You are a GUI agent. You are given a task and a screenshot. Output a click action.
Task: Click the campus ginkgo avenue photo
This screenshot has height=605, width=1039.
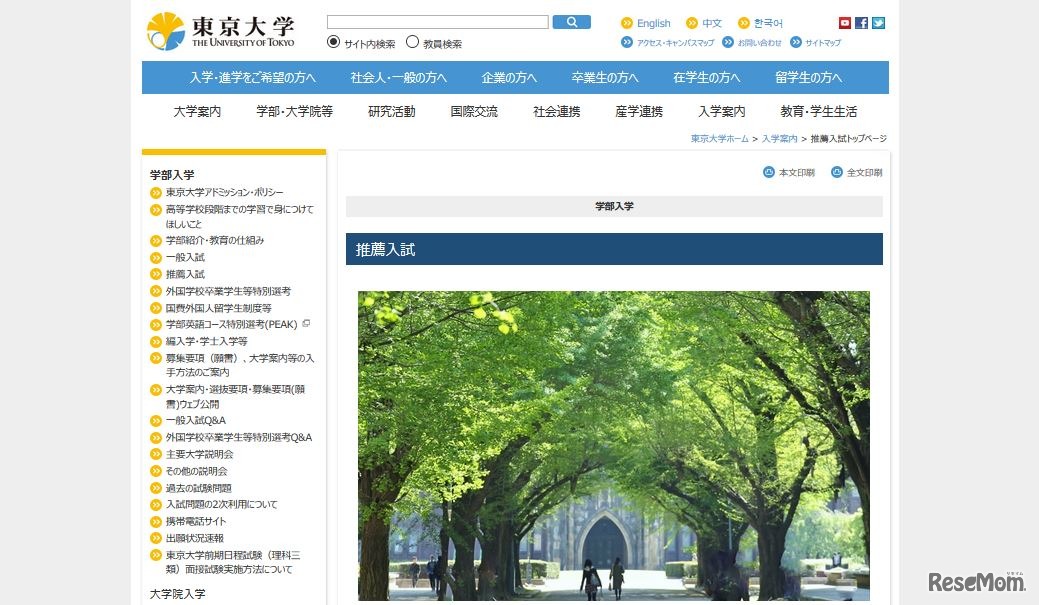coord(613,445)
